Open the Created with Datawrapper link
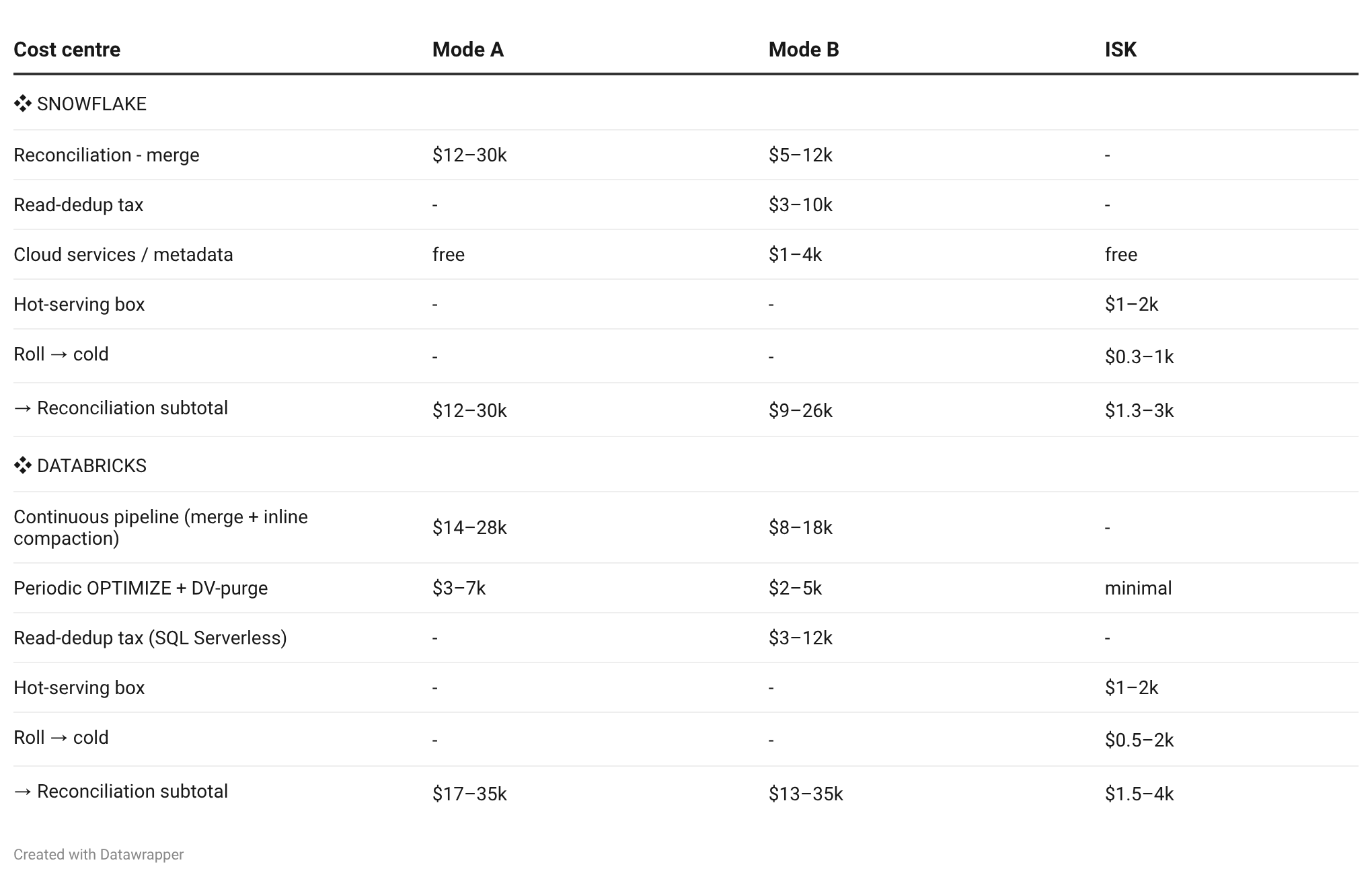Screen dimensions: 1372x877 click(x=98, y=854)
